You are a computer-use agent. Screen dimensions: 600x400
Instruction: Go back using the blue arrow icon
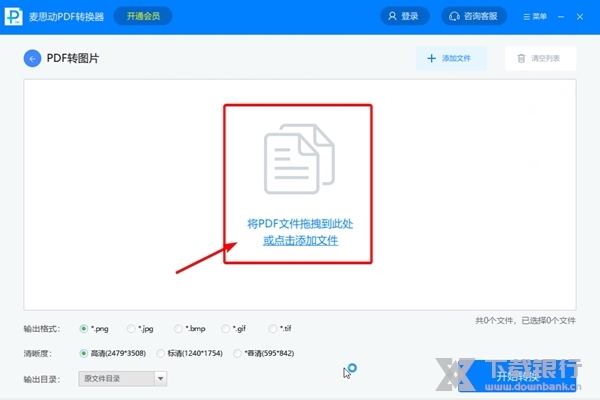point(32,59)
